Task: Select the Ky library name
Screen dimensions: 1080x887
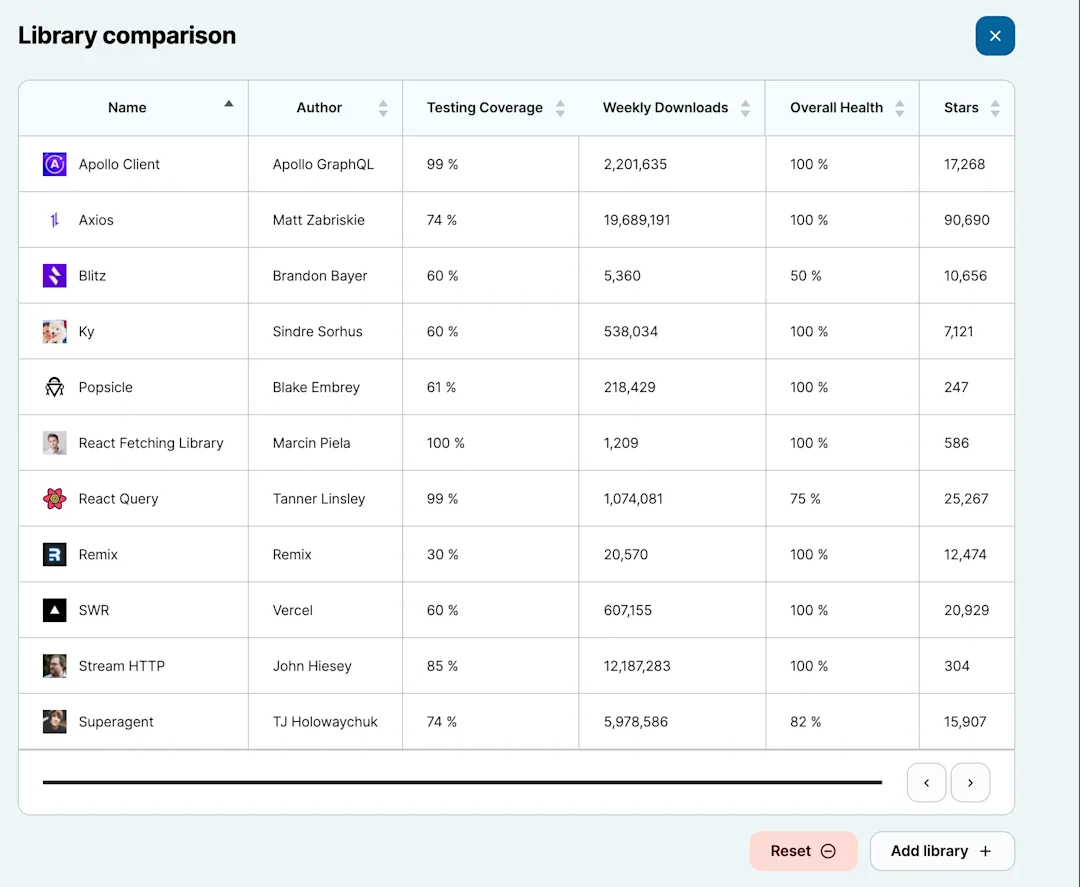Action: 86,331
